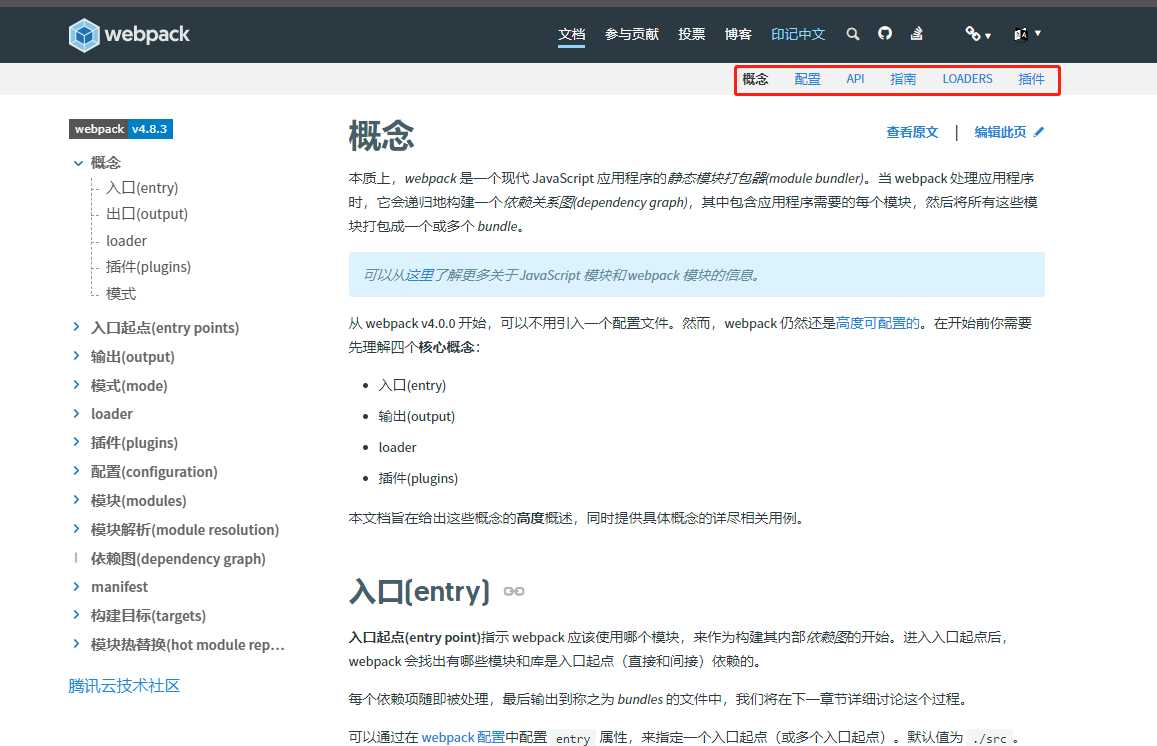1157x746 pixels.
Task: Follow the webpack 配置 link in entry section
Action: click(x=463, y=737)
